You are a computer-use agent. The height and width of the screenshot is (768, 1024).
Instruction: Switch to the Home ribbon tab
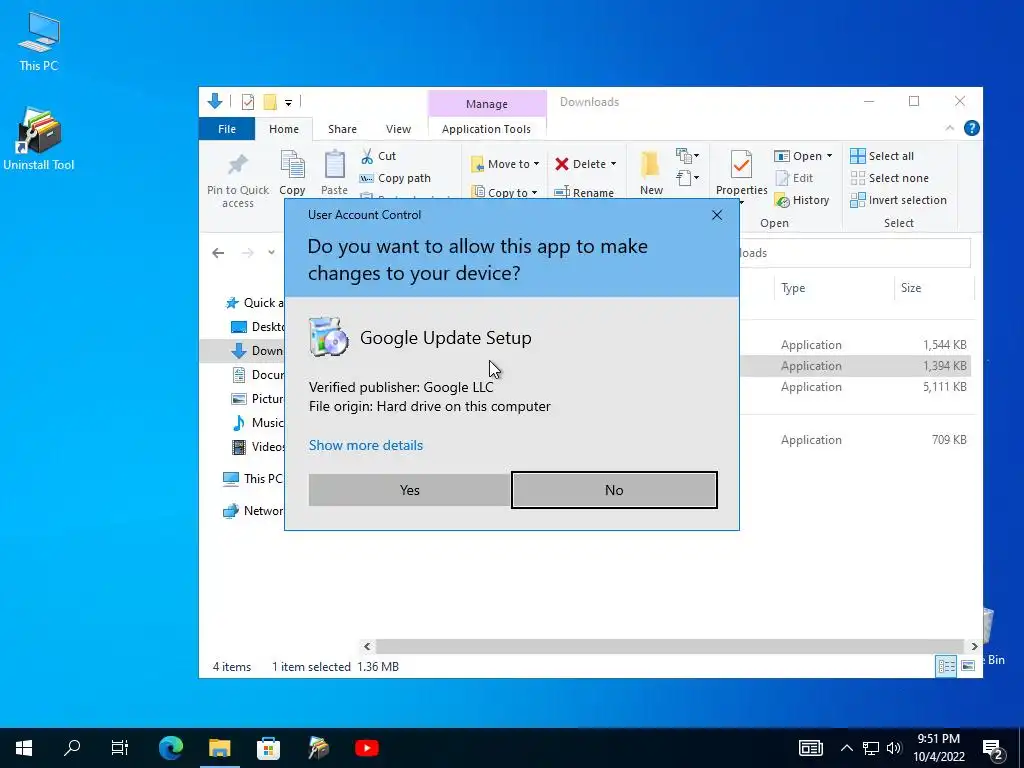(283, 129)
